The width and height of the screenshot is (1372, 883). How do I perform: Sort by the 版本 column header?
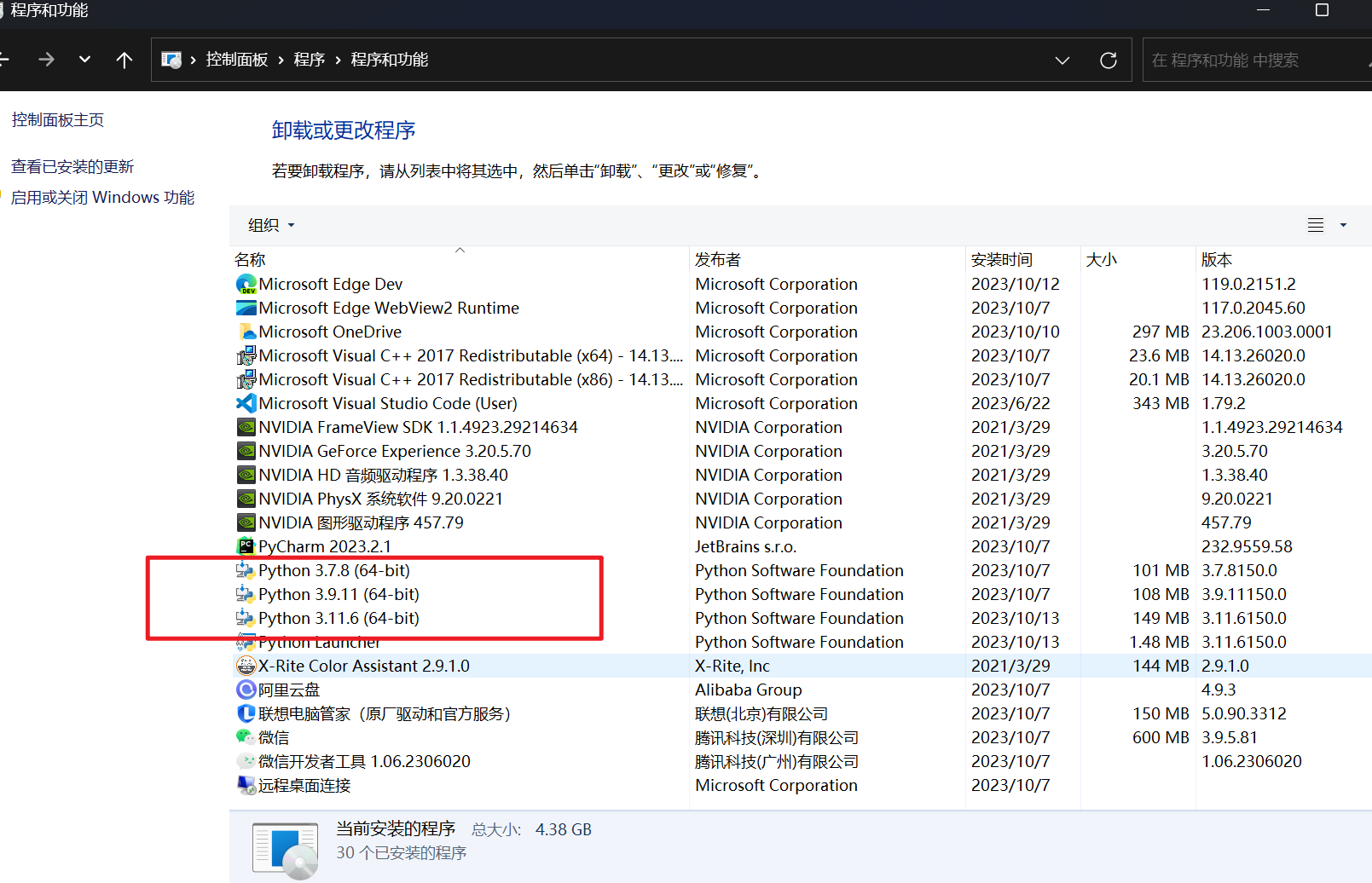(1283, 259)
